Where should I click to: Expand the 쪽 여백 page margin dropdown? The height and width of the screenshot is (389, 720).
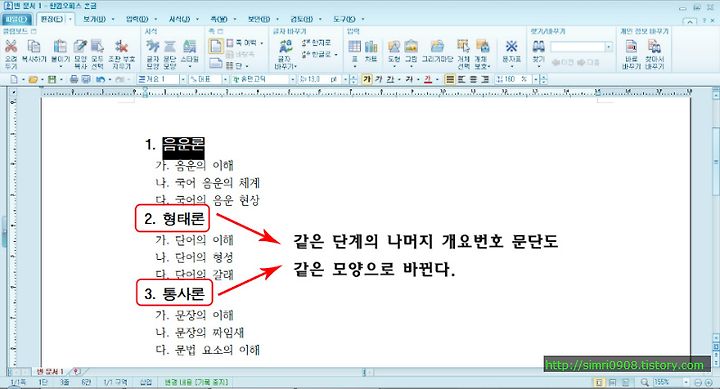click(262, 43)
